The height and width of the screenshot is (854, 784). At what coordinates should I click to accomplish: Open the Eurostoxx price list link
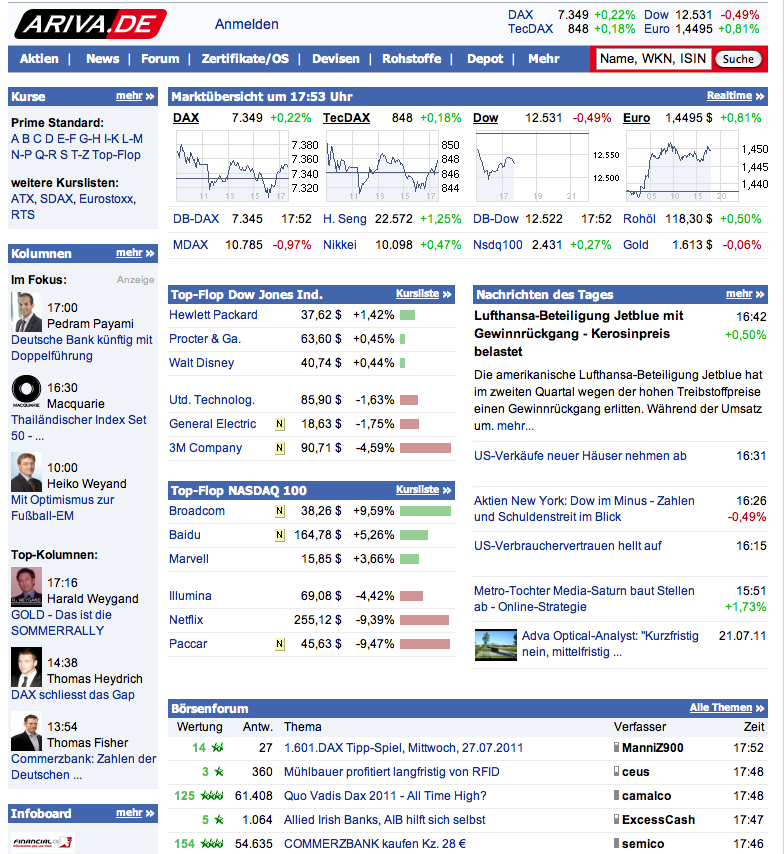[107, 199]
